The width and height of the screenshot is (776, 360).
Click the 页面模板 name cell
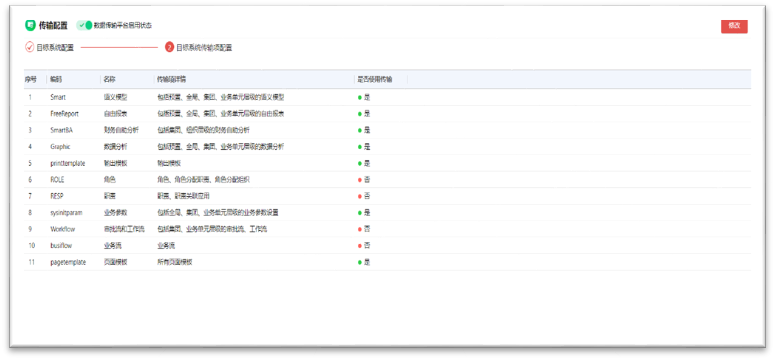(115, 262)
